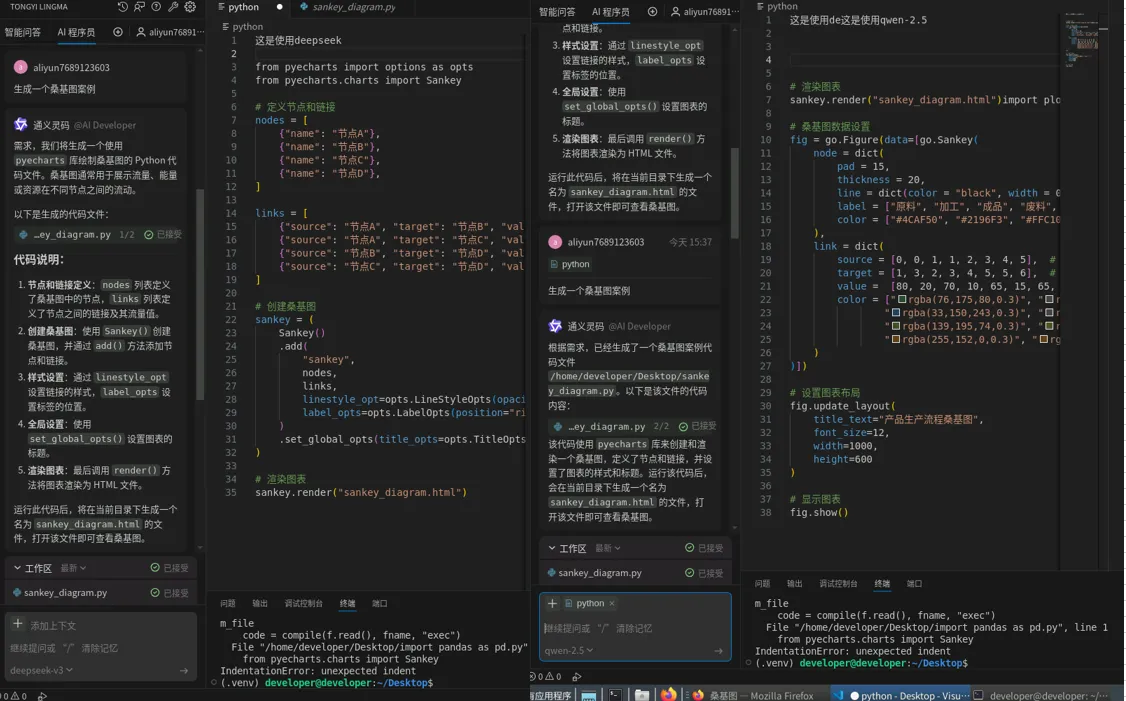Open 最新 sort dropdown in left 工作区
The image size is (1126, 701).
coord(73,567)
